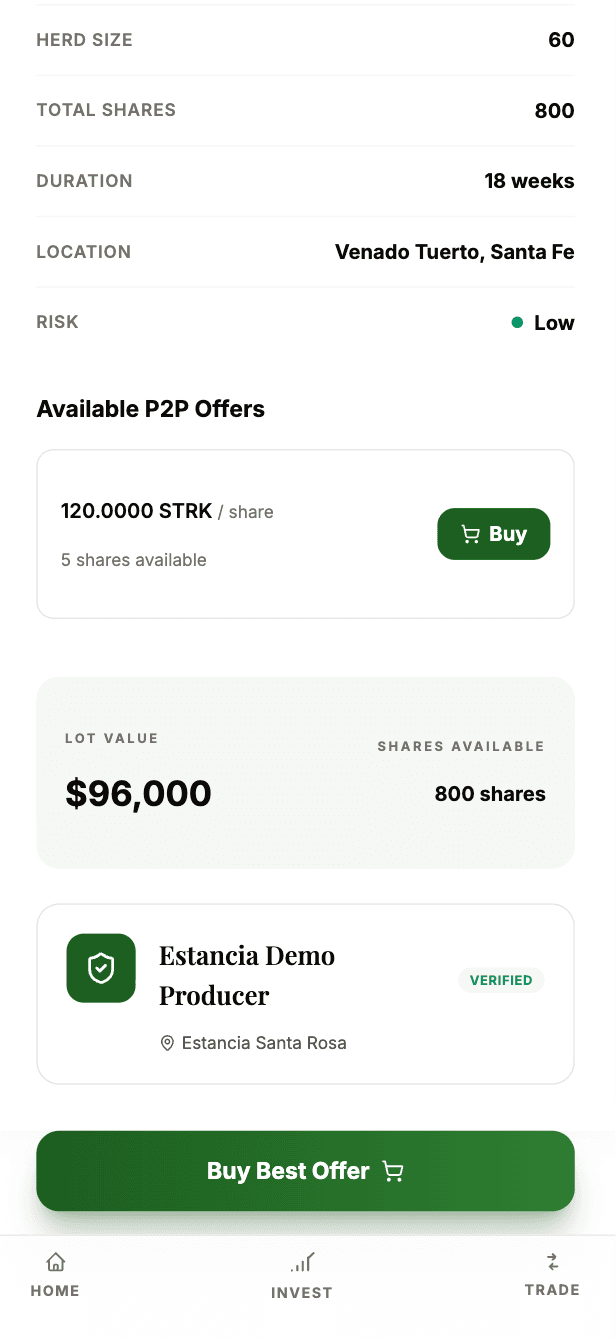This screenshot has width=616, height=1338.
Task: Click the location pin next to Estancia Santa Rosa
Action: tap(167, 1043)
